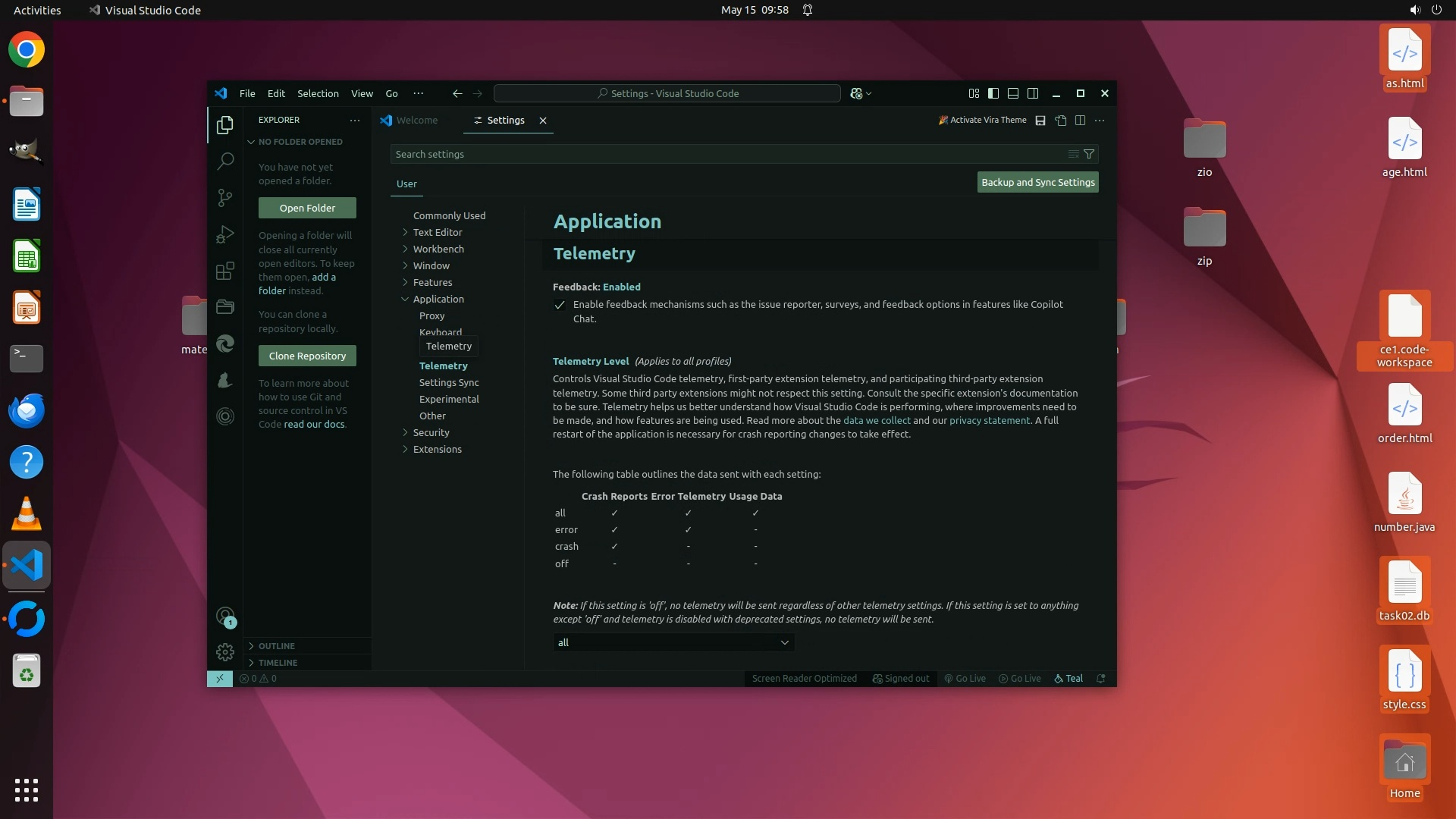1456x819 pixels.
Task: Open the Search view in activity bar
Action: pos(225,161)
